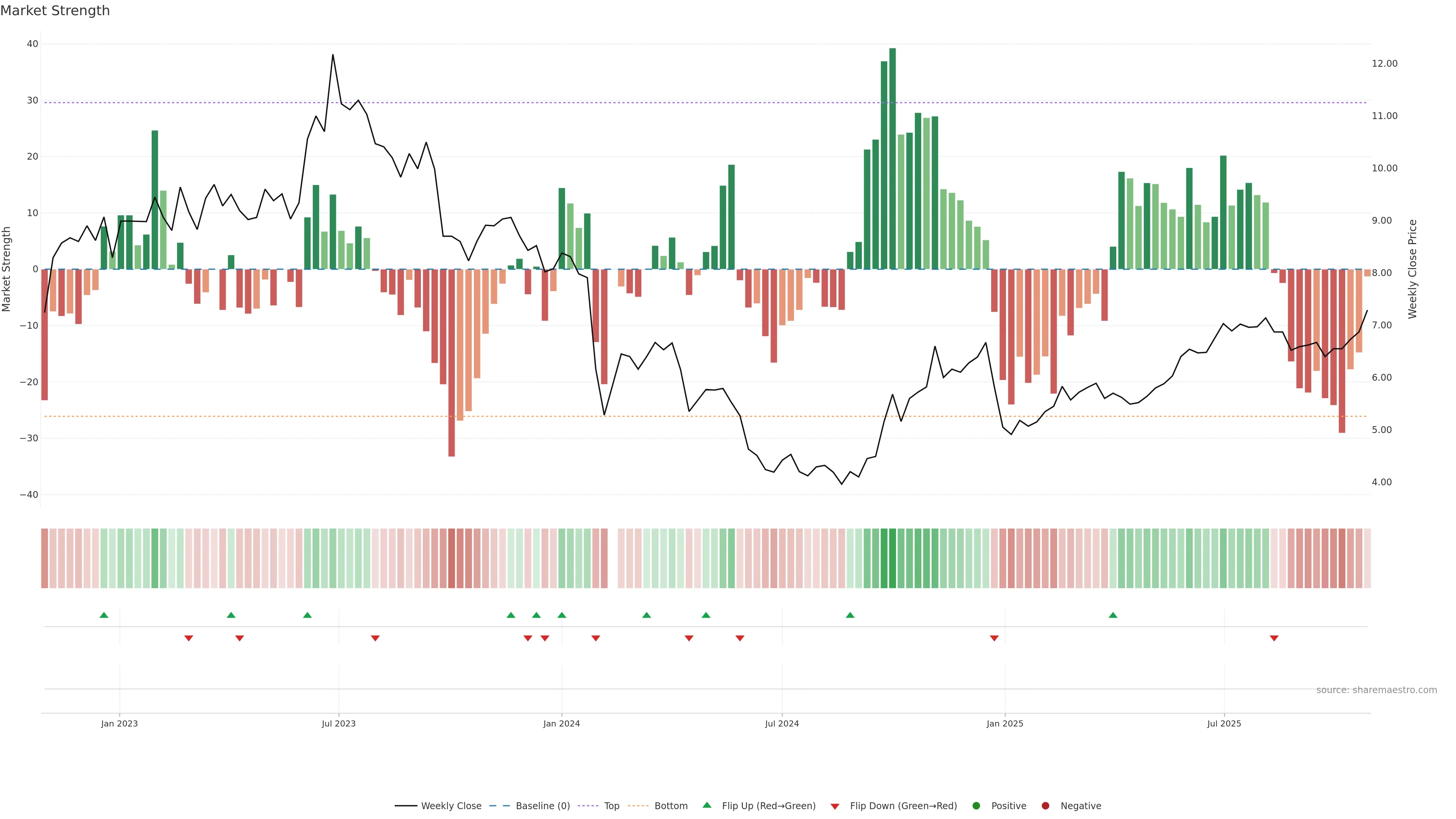
Task: Click the tallest green bar near 39
Action: point(893,158)
